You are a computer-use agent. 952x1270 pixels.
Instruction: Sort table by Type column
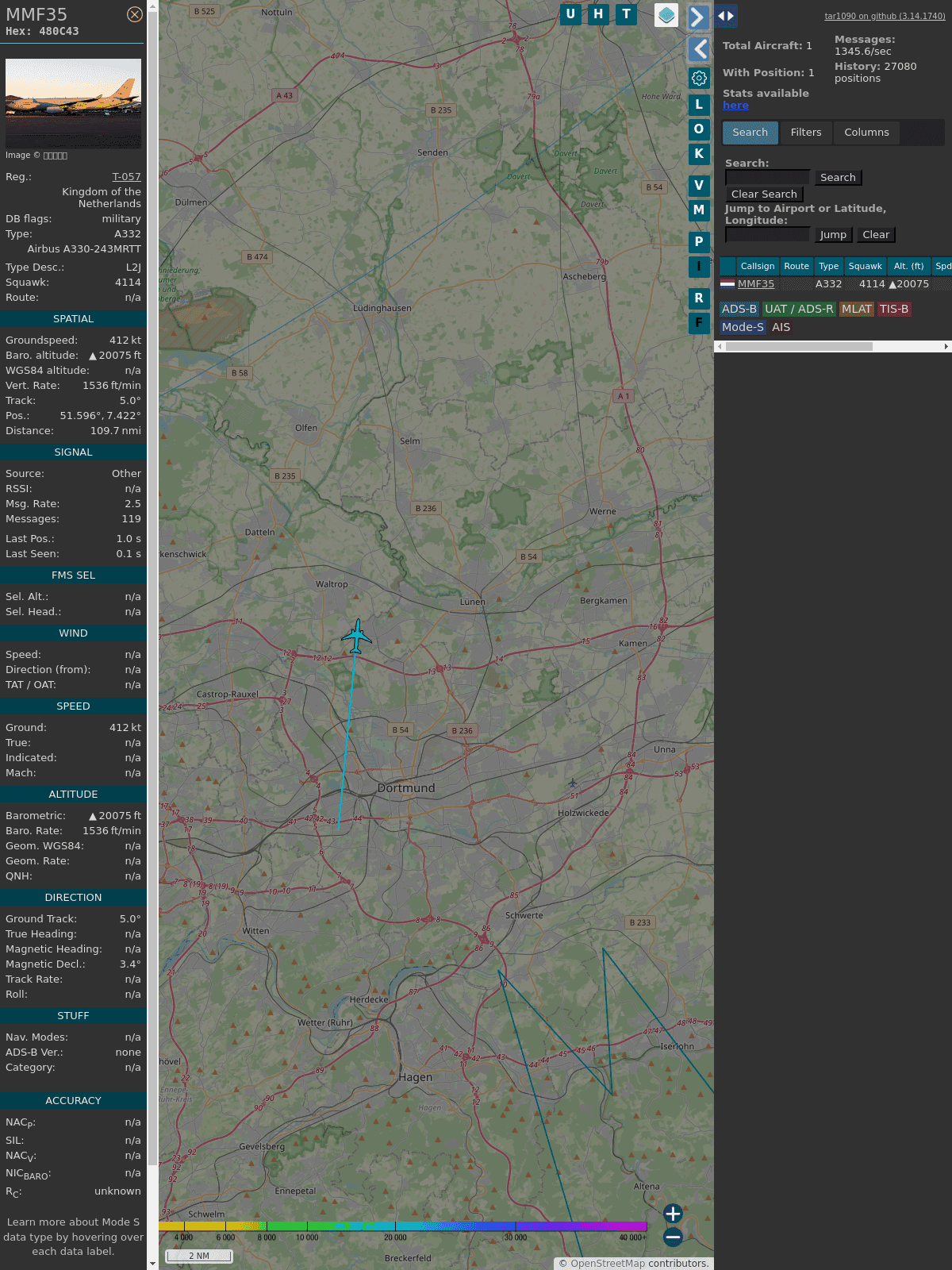pos(828,267)
